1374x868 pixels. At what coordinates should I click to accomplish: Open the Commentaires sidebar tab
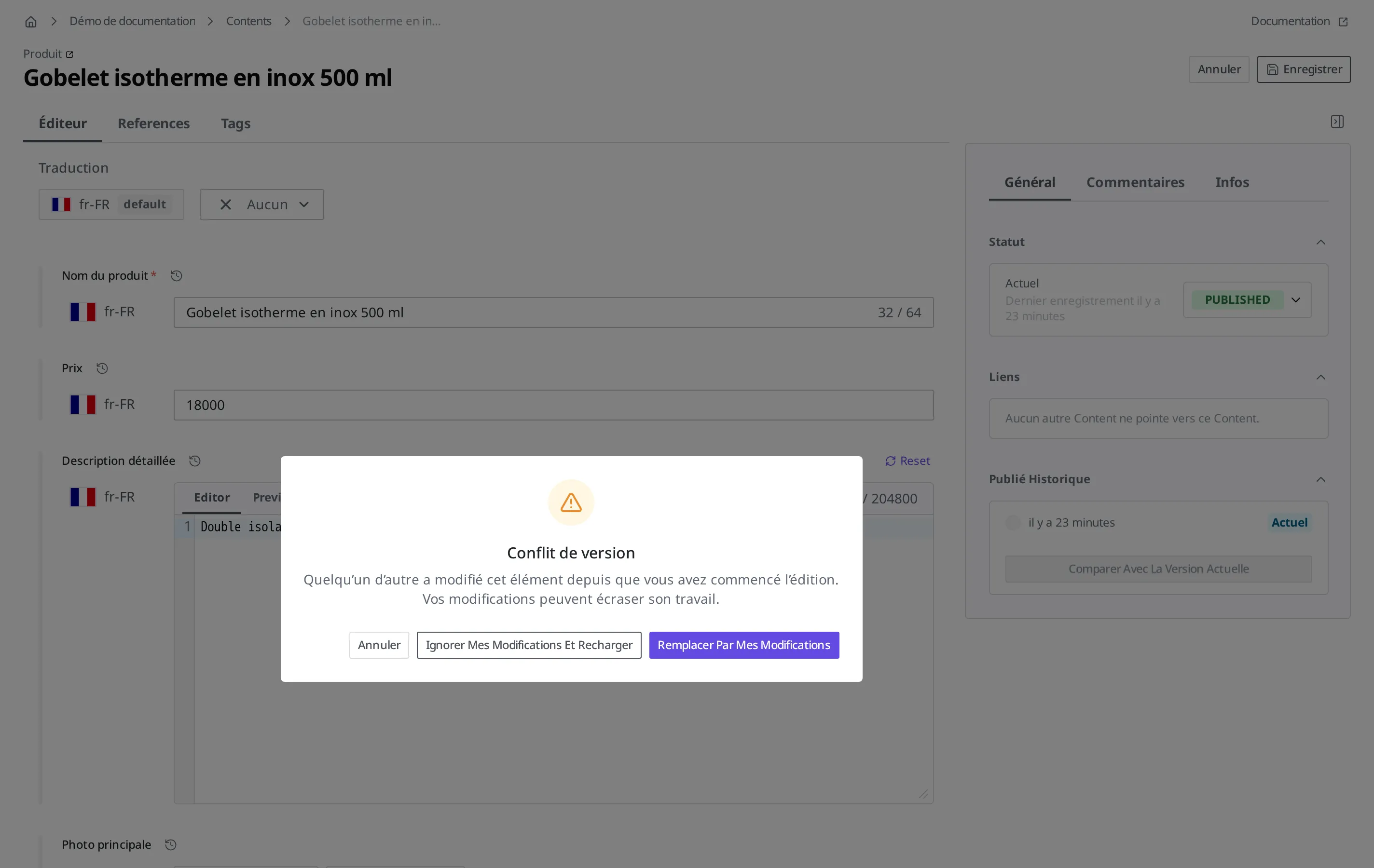tap(1135, 182)
